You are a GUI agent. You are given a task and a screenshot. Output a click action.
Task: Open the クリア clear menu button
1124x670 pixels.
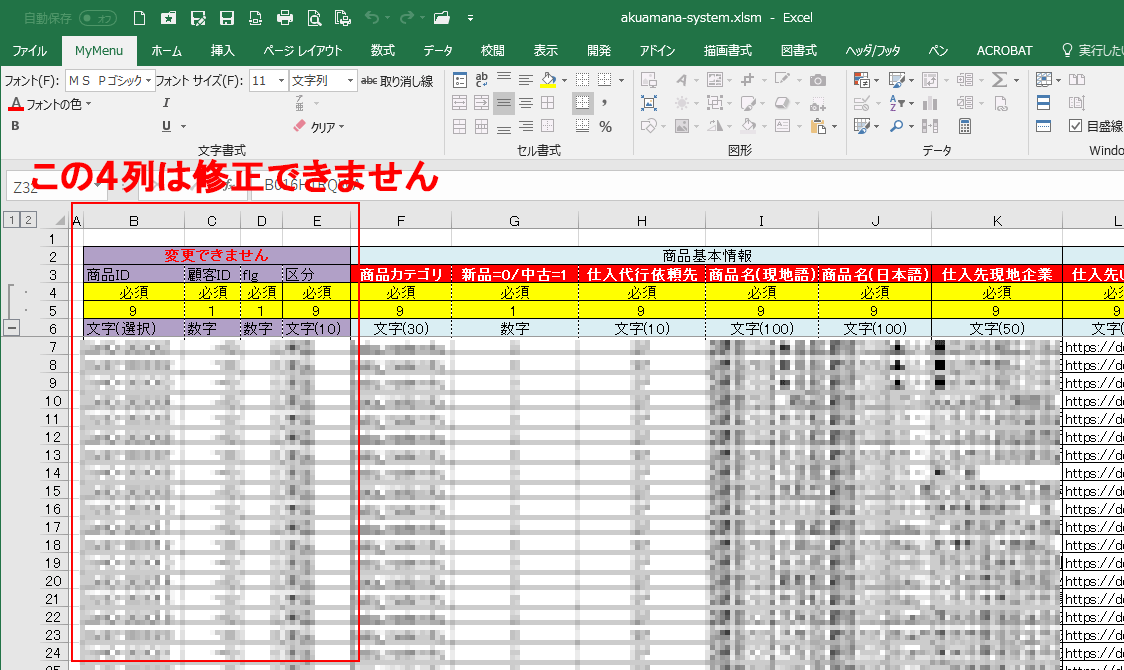pyautogui.click(x=319, y=127)
